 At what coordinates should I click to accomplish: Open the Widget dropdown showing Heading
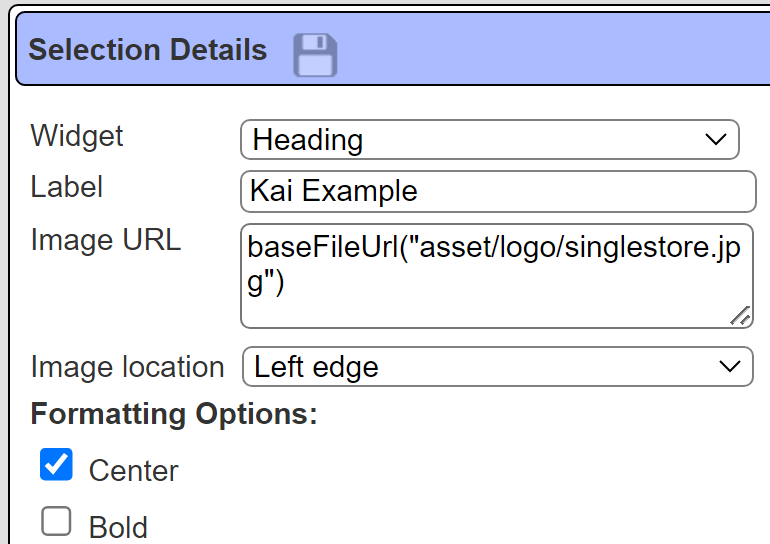[490, 139]
